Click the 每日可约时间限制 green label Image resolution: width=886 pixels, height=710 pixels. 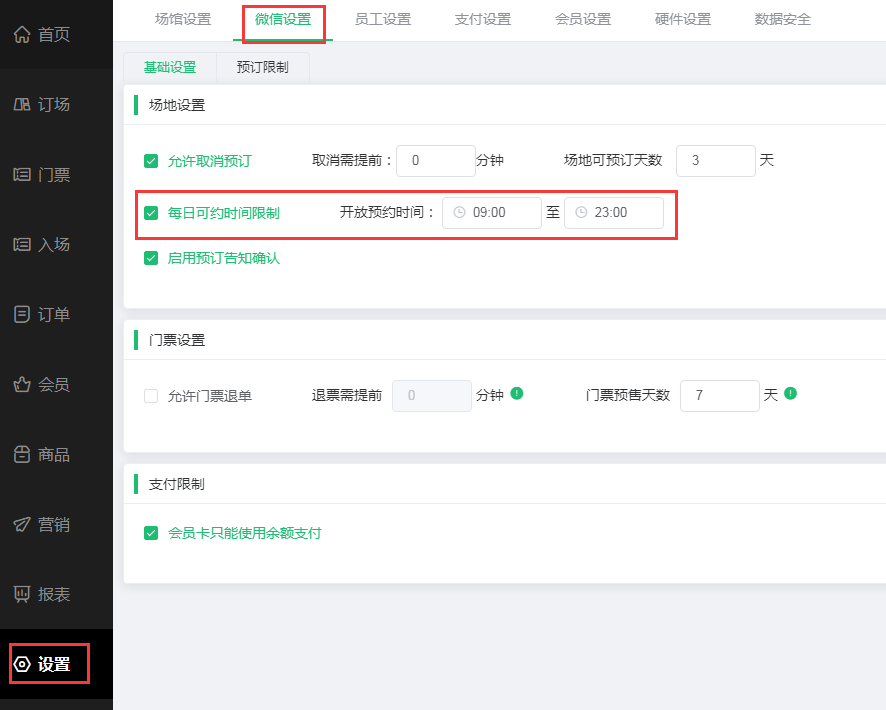coord(222,212)
